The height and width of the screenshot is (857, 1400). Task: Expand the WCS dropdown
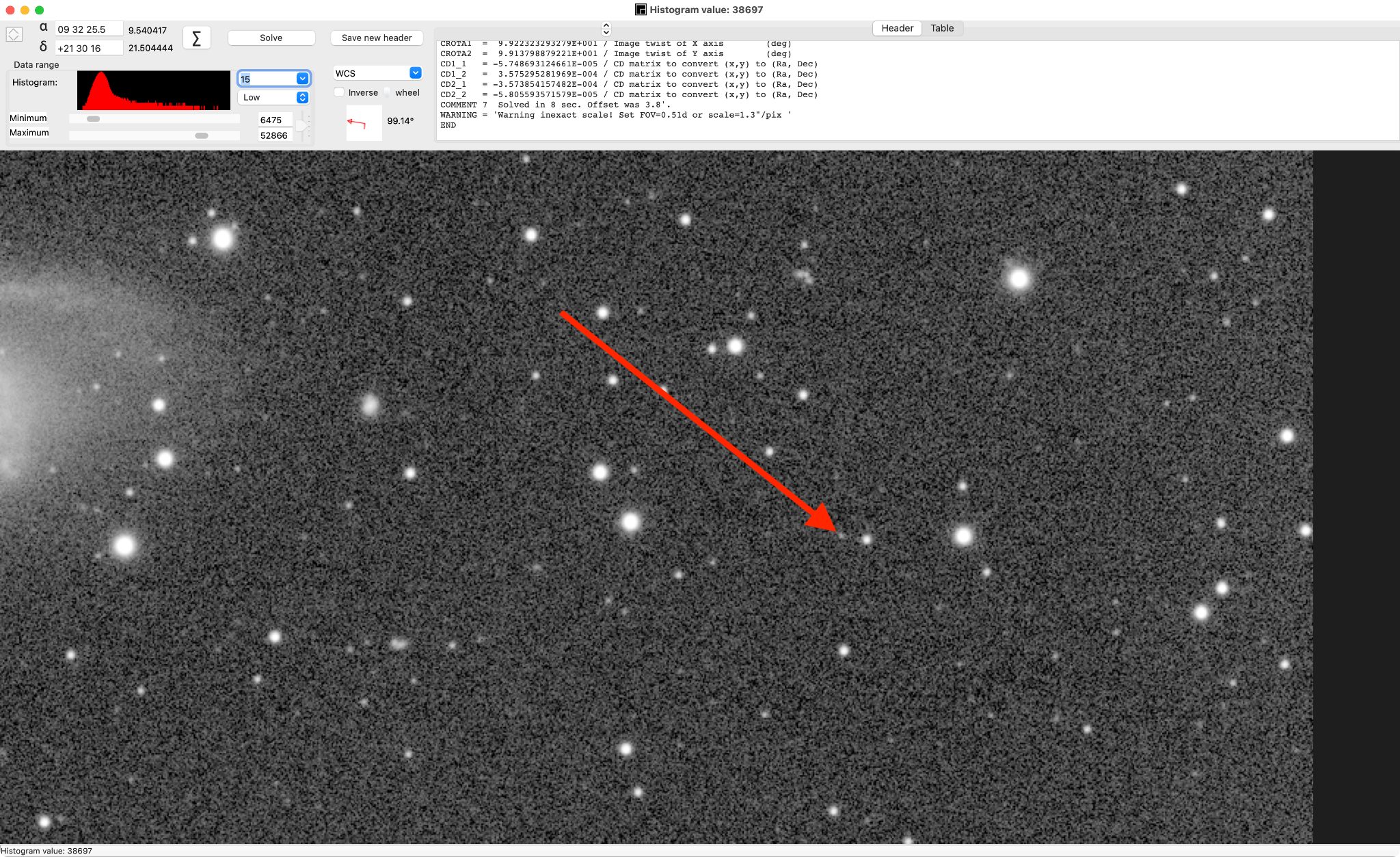(x=415, y=73)
